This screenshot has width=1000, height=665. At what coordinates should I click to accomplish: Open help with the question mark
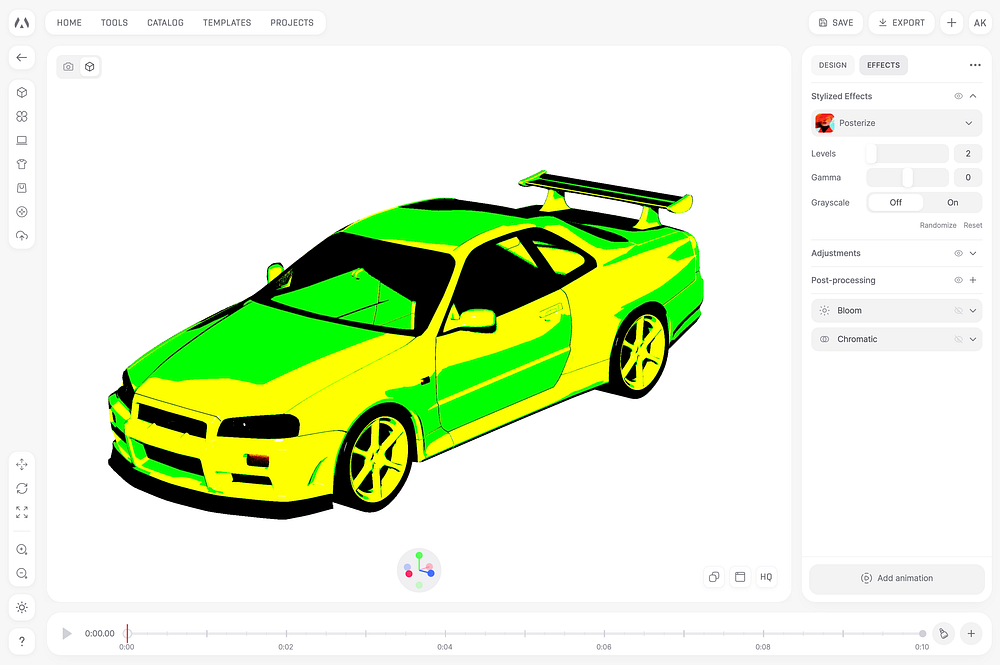[x=22, y=641]
